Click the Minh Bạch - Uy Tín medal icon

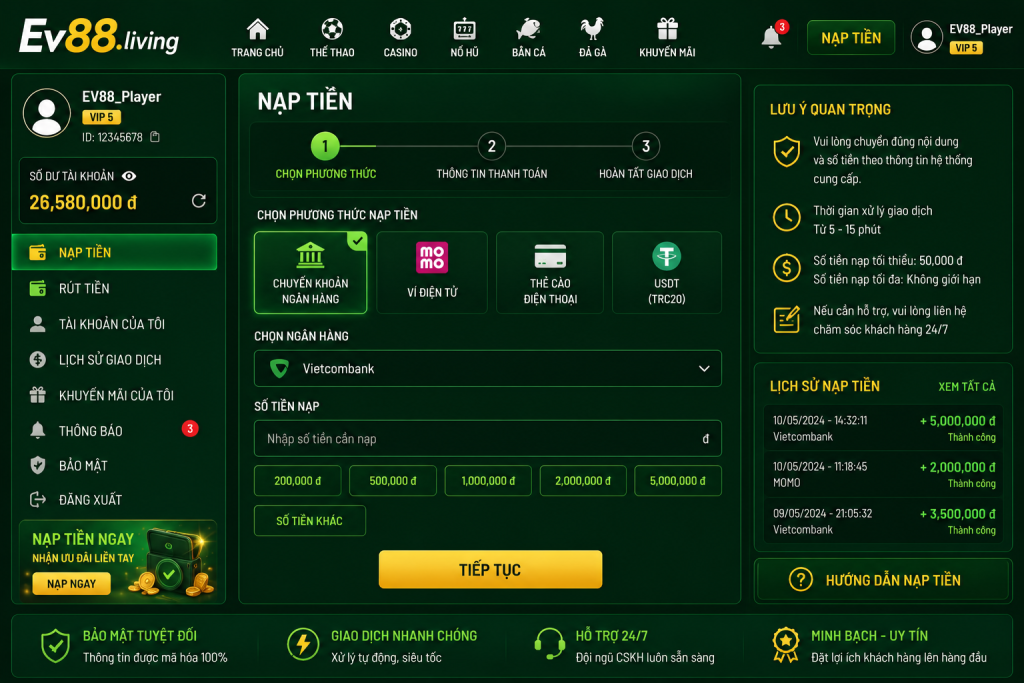coord(786,646)
